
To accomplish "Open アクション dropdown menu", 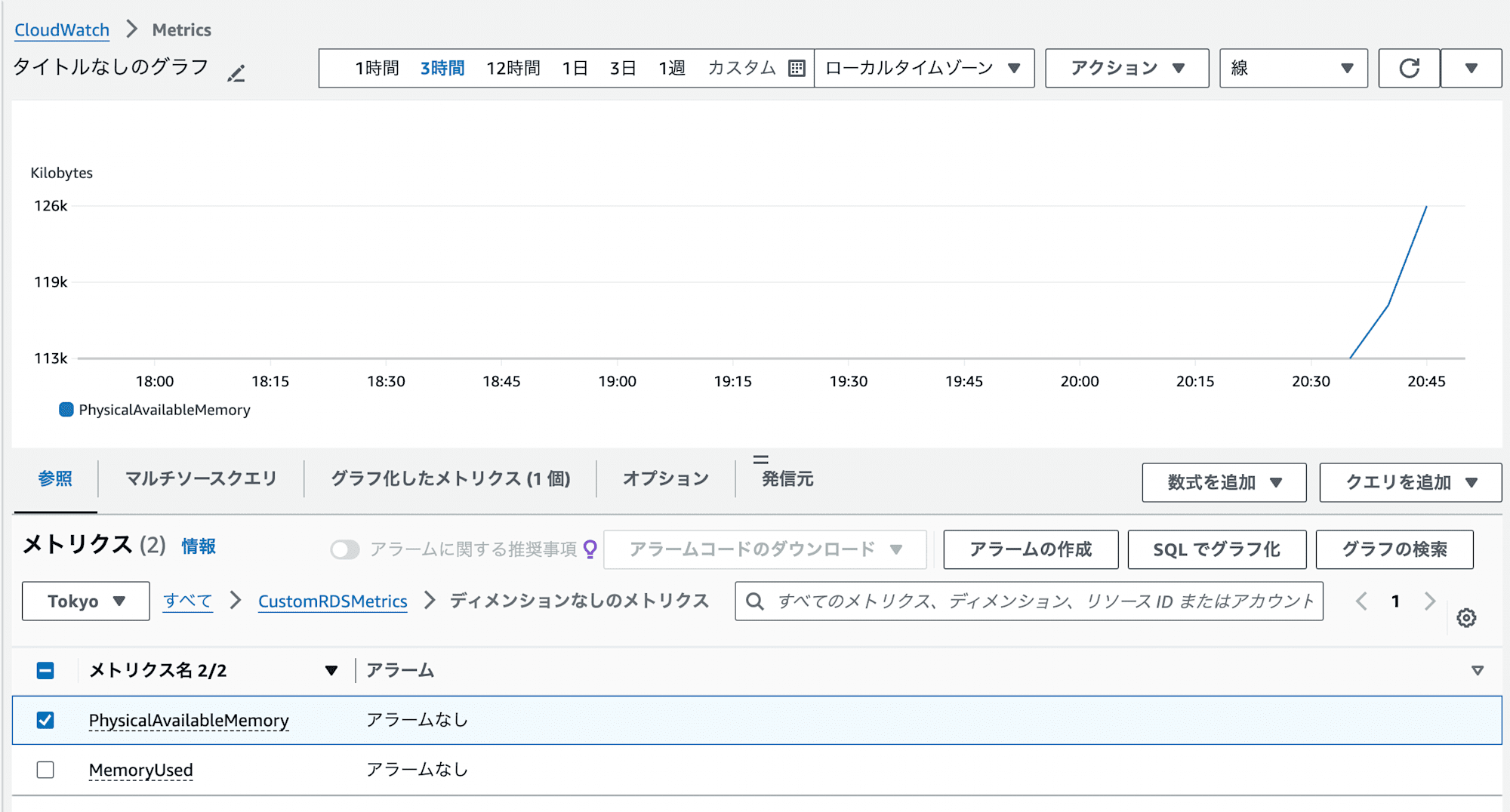I will point(1126,68).
